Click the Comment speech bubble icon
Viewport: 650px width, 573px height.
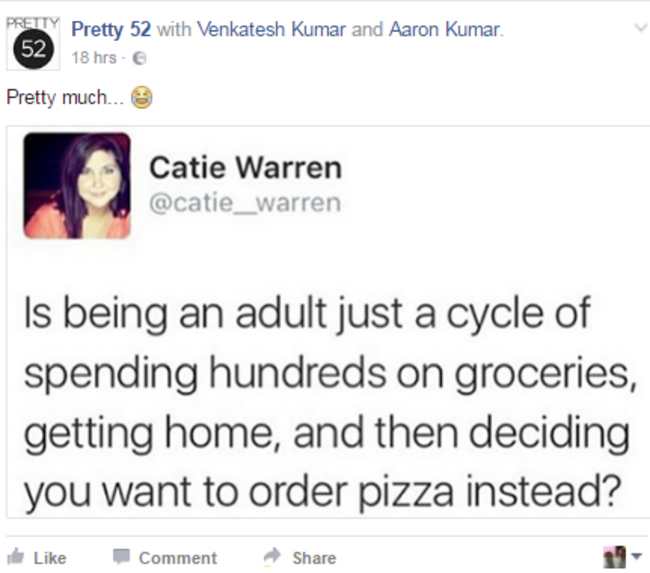(121, 556)
